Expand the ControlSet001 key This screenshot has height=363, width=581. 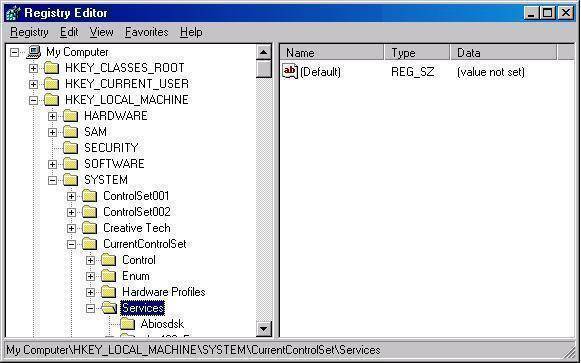click(71, 196)
